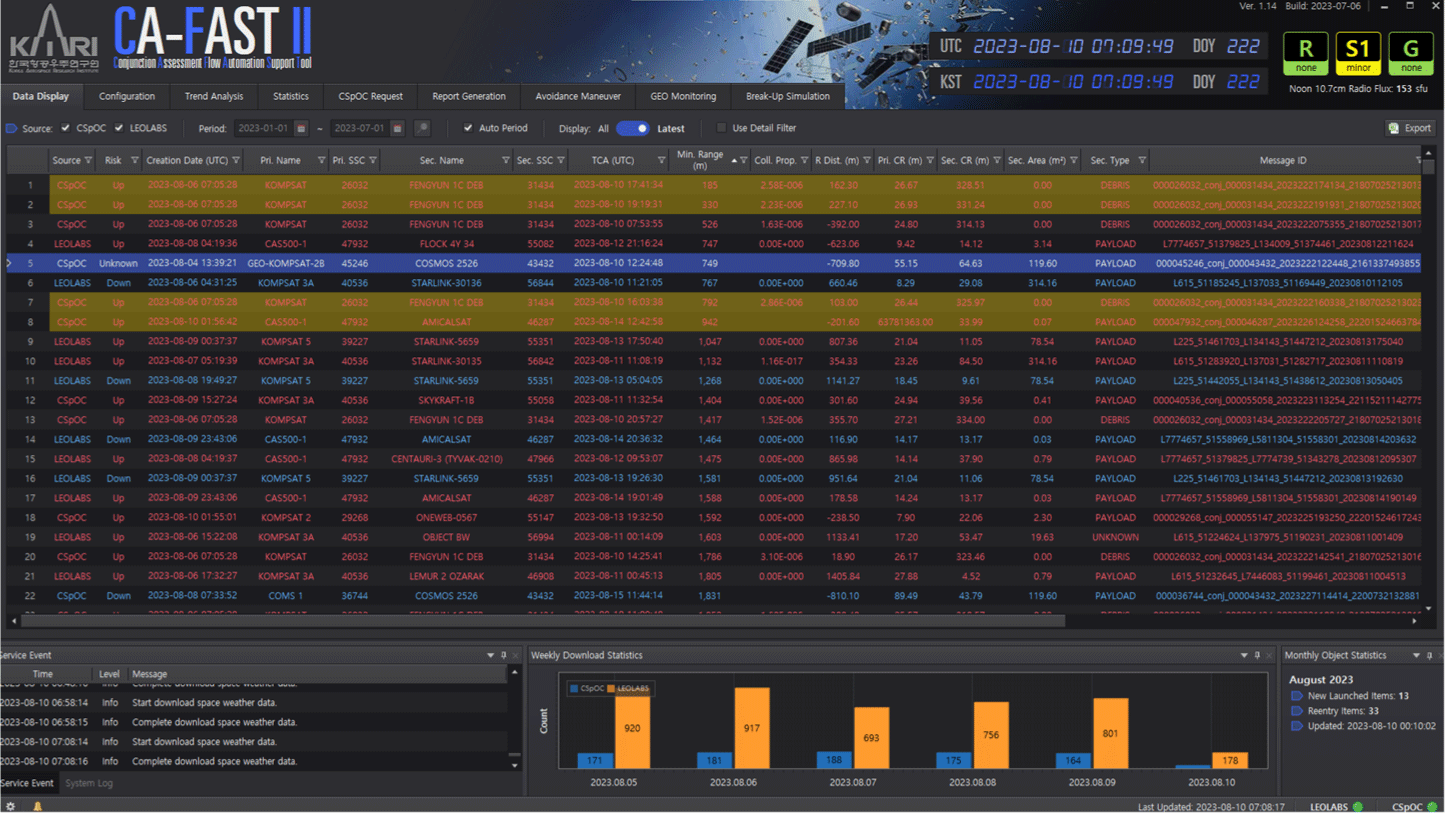This screenshot has height=813, width=1445.
Task: Click the table vertical scrollbar thumb
Action: (x=1430, y=167)
